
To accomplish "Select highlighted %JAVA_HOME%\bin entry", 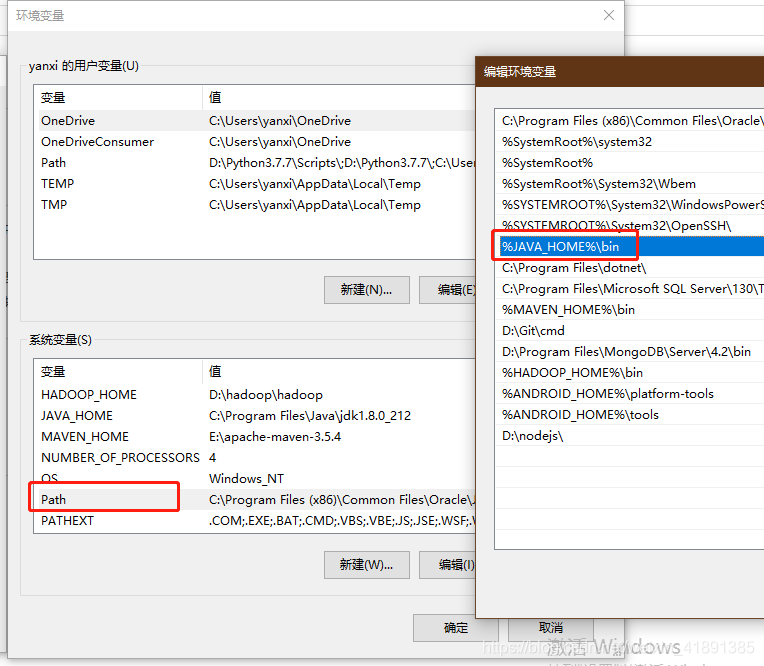I will pos(630,247).
